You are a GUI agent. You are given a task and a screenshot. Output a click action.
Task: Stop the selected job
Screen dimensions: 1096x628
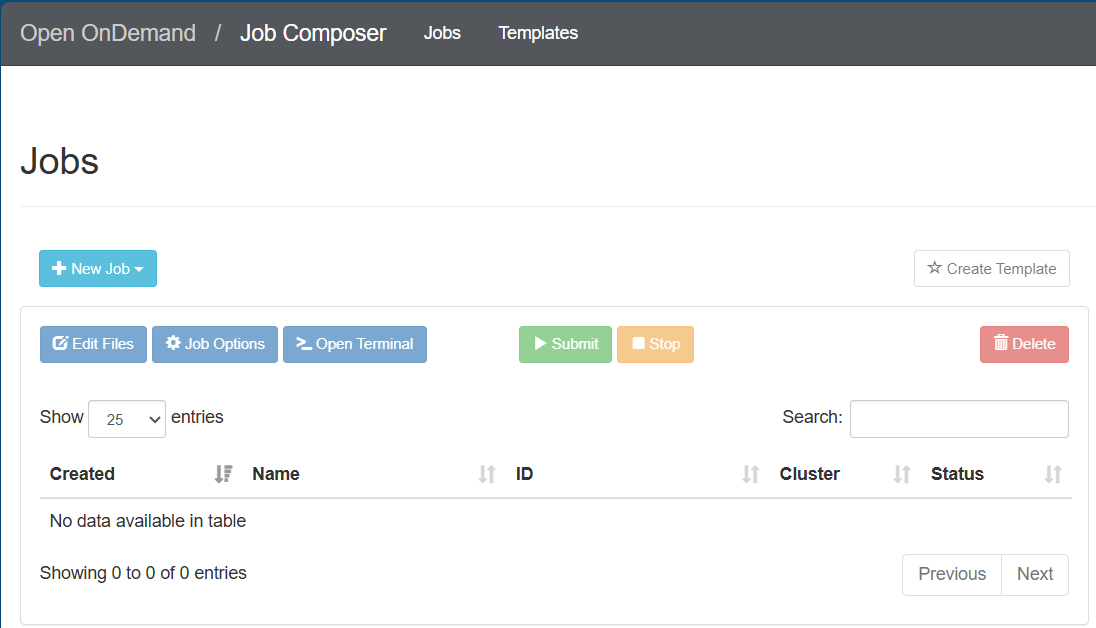point(655,344)
